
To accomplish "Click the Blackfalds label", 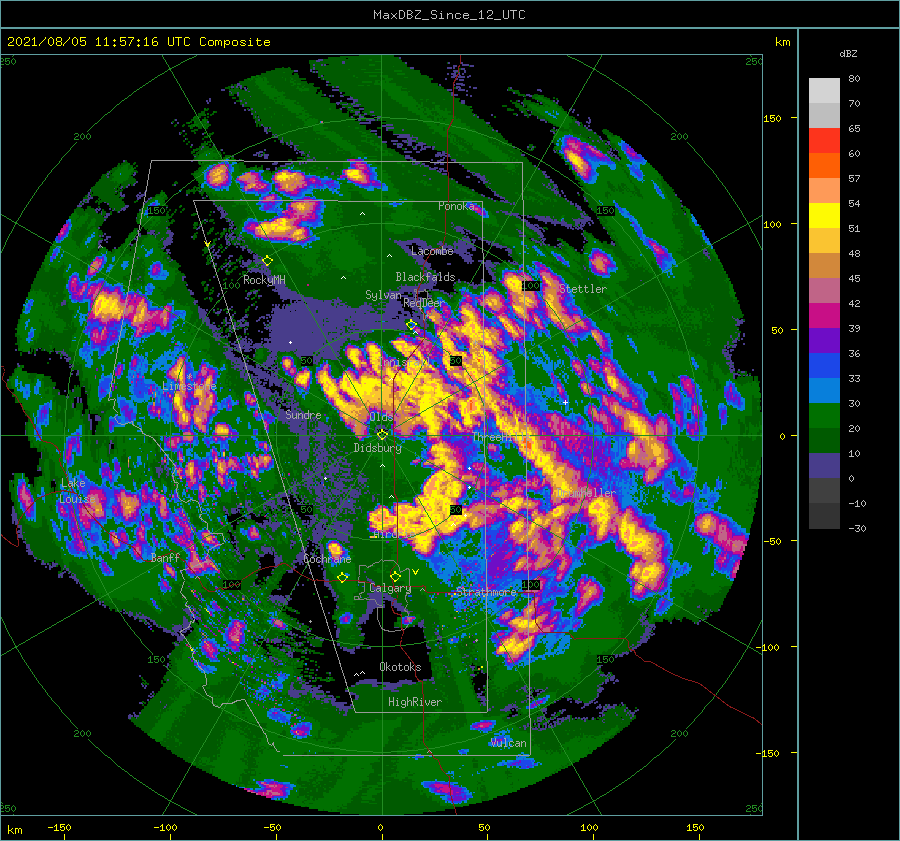I will click(425, 277).
